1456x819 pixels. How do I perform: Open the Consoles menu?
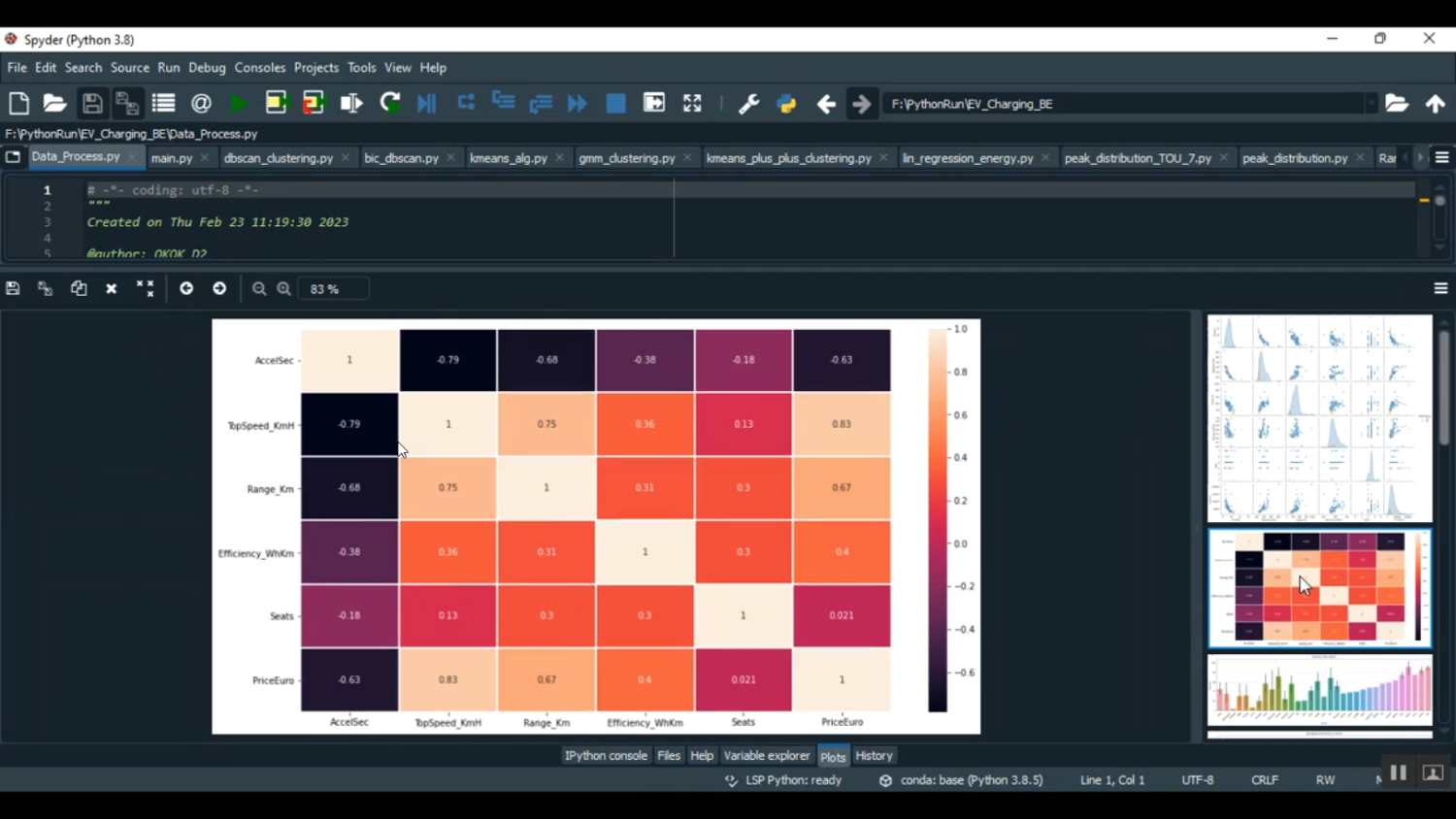click(x=259, y=68)
